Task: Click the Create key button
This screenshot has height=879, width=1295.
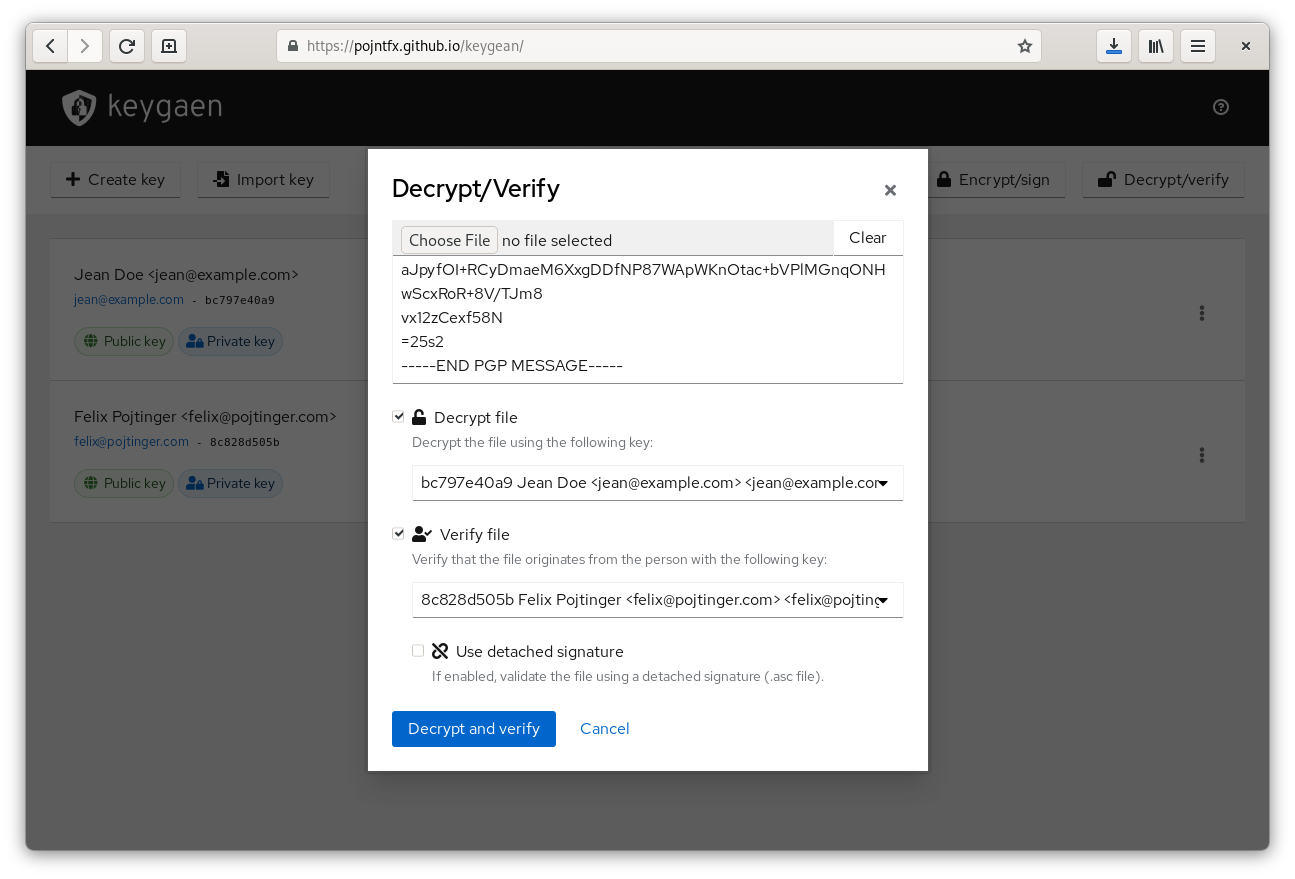Action: tap(115, 180)
